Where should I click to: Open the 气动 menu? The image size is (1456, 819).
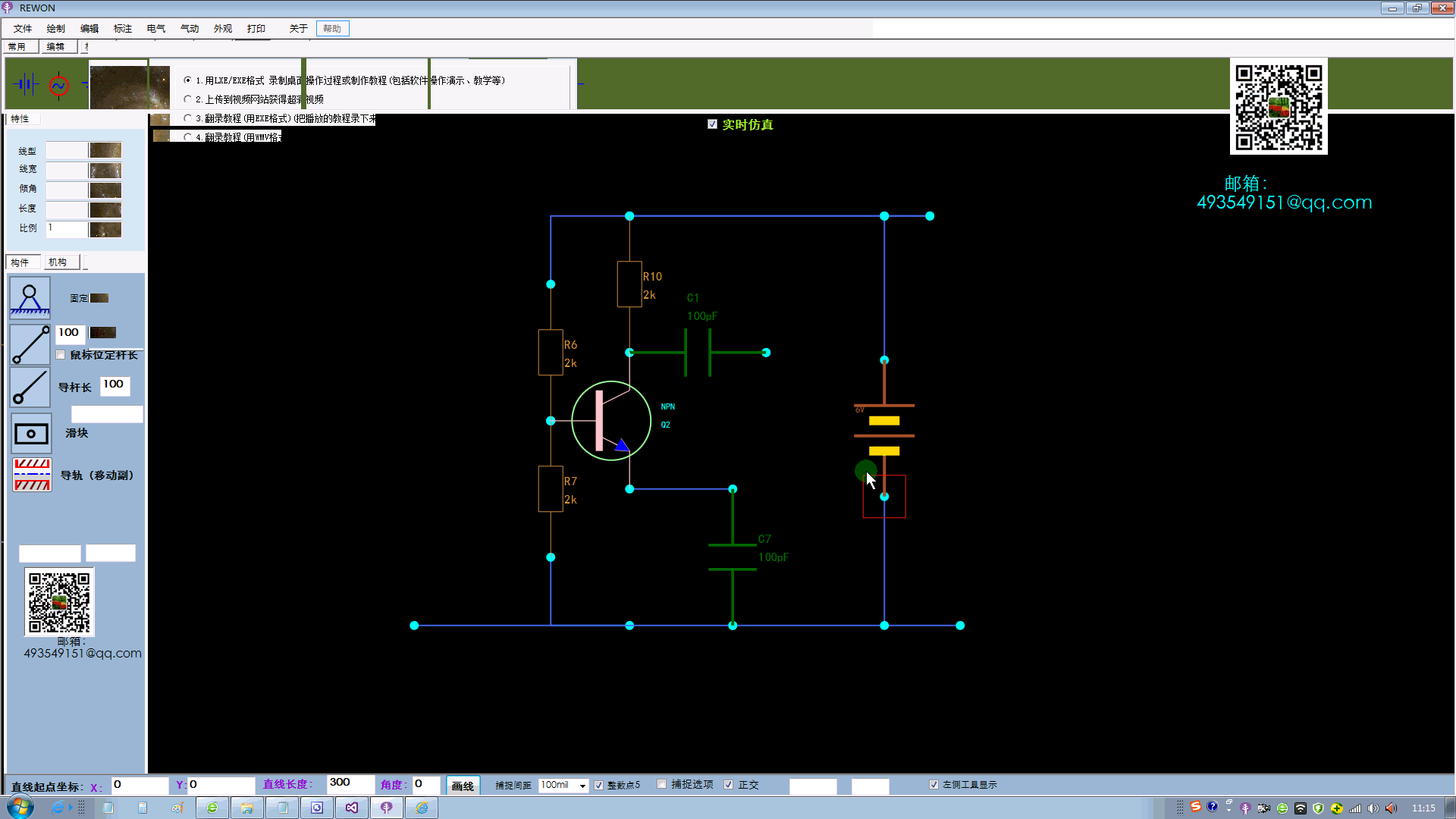tap(190, 29)
